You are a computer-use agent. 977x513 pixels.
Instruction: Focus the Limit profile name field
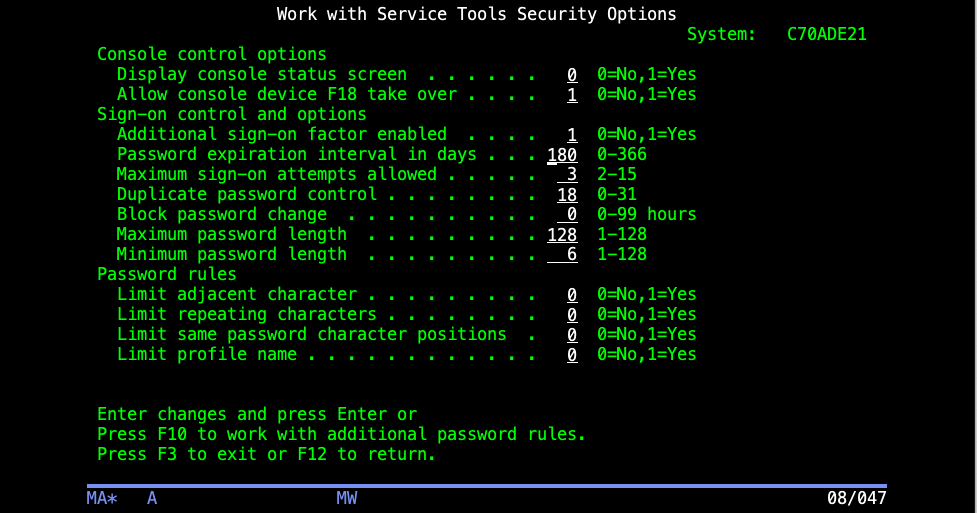pyautogui.click(x=572, y=355)
